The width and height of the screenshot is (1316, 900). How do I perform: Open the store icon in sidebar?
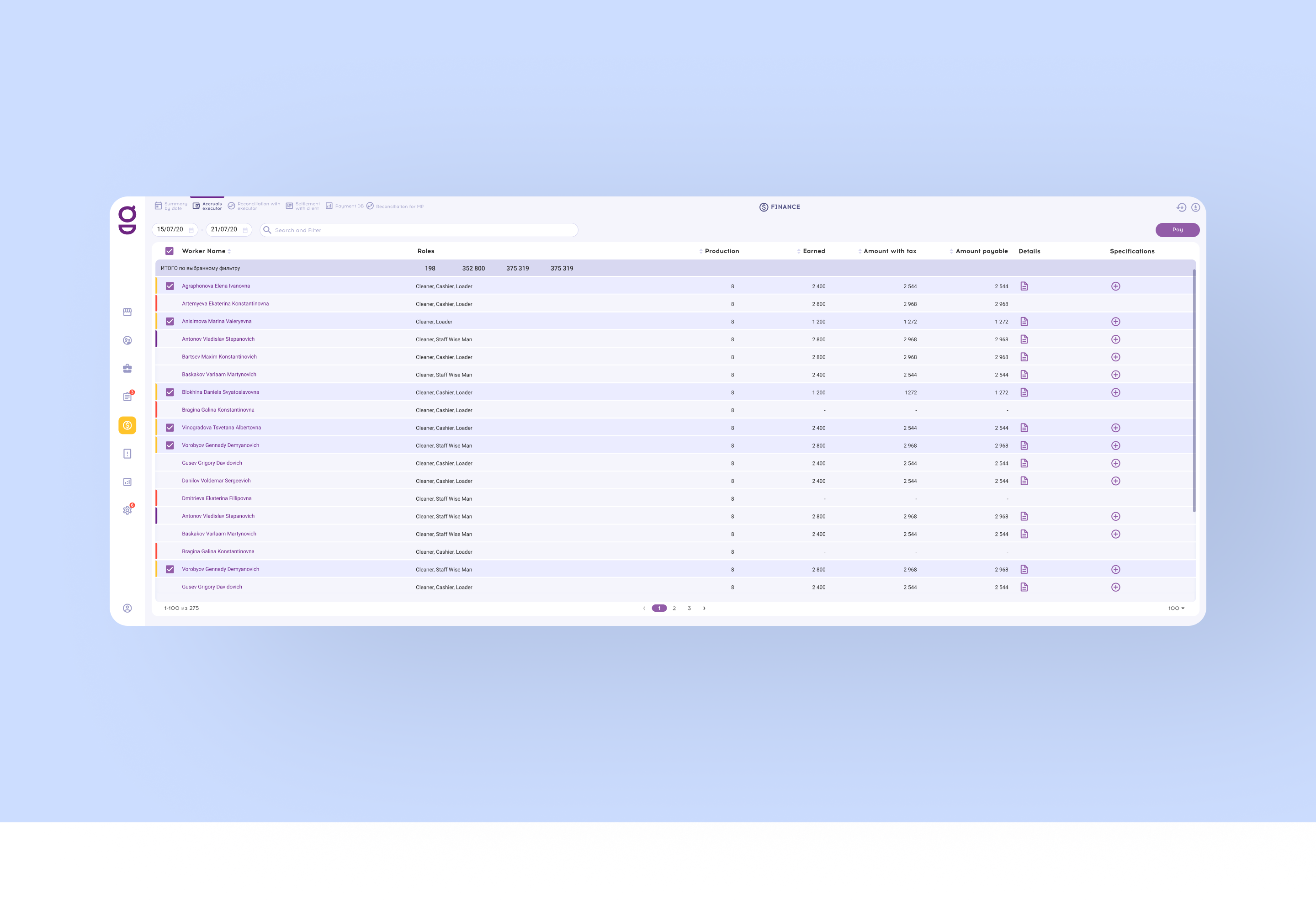tap(127, 312)
